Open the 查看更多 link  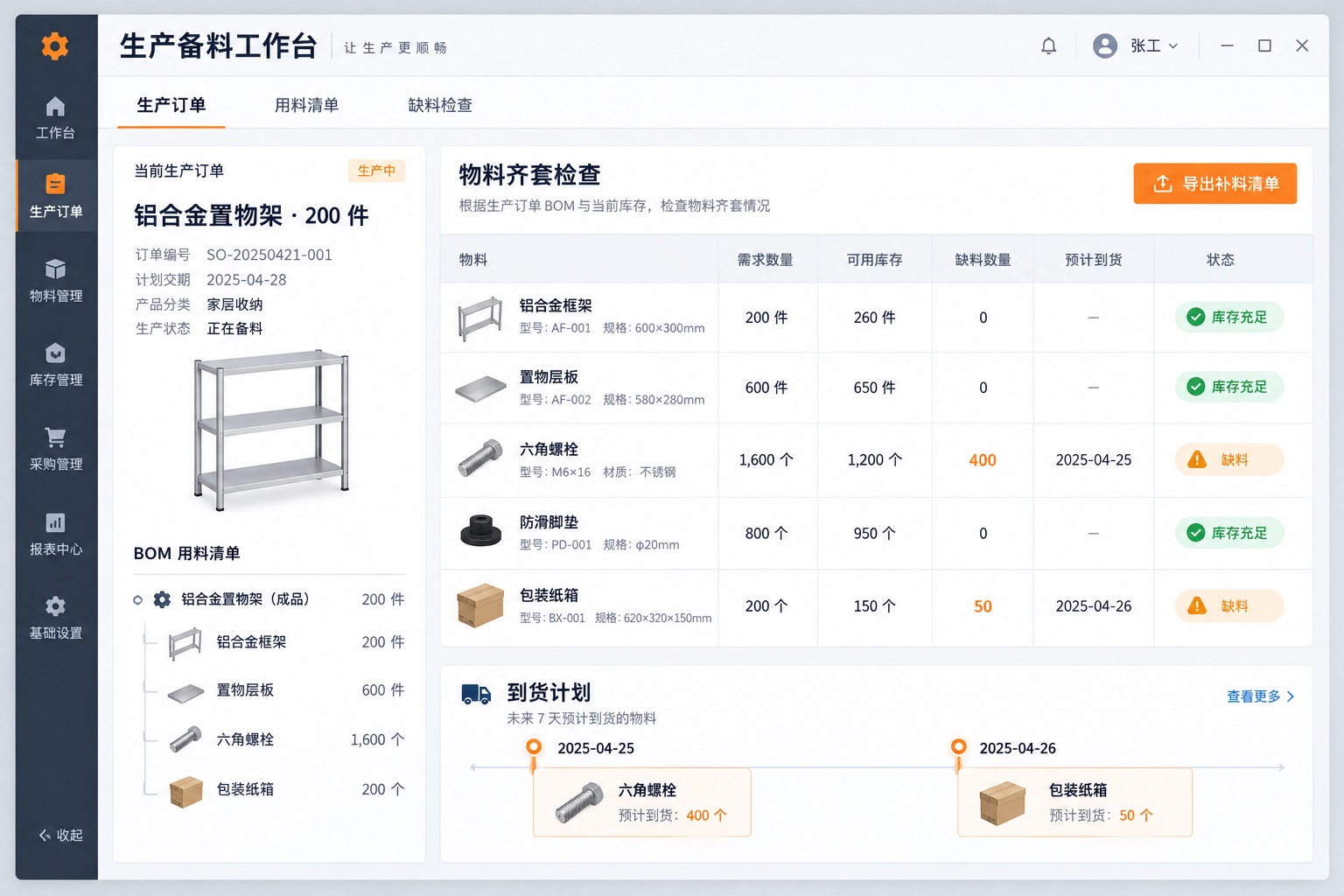[x=1260, y=696]
